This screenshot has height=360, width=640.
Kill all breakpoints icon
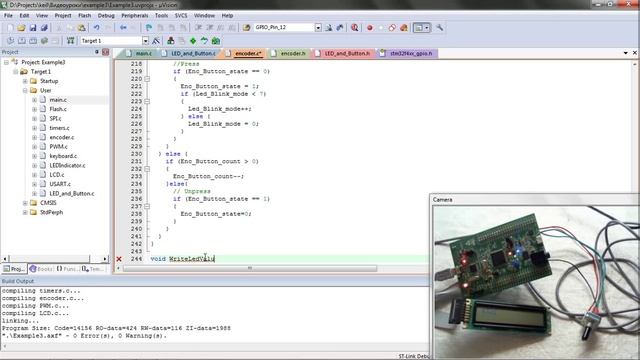click(404, 28)
